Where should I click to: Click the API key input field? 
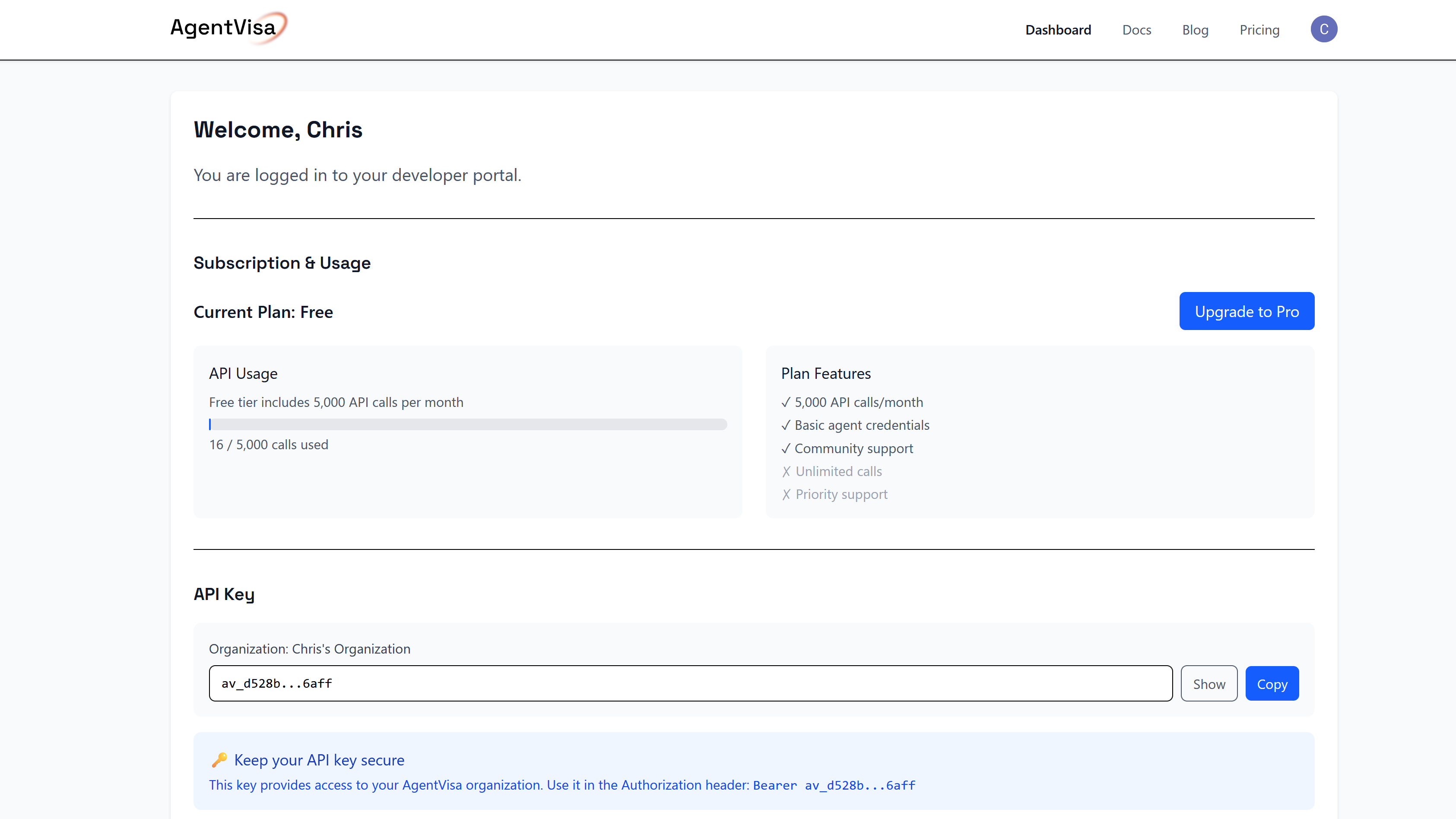(691, 683)
